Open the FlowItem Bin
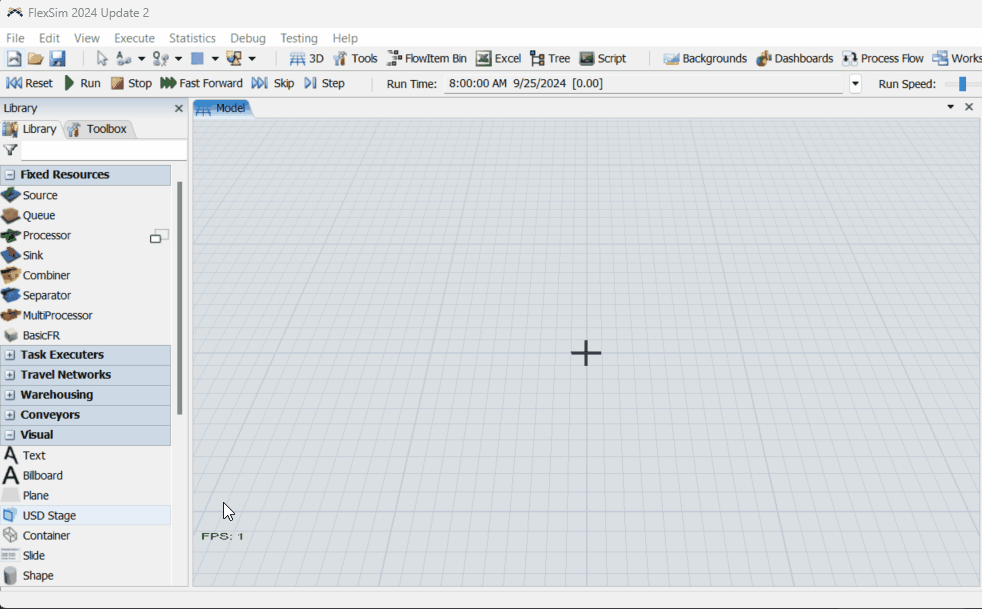Image resolution: width=982 pixels, height=609 pixels. [427, 58]
